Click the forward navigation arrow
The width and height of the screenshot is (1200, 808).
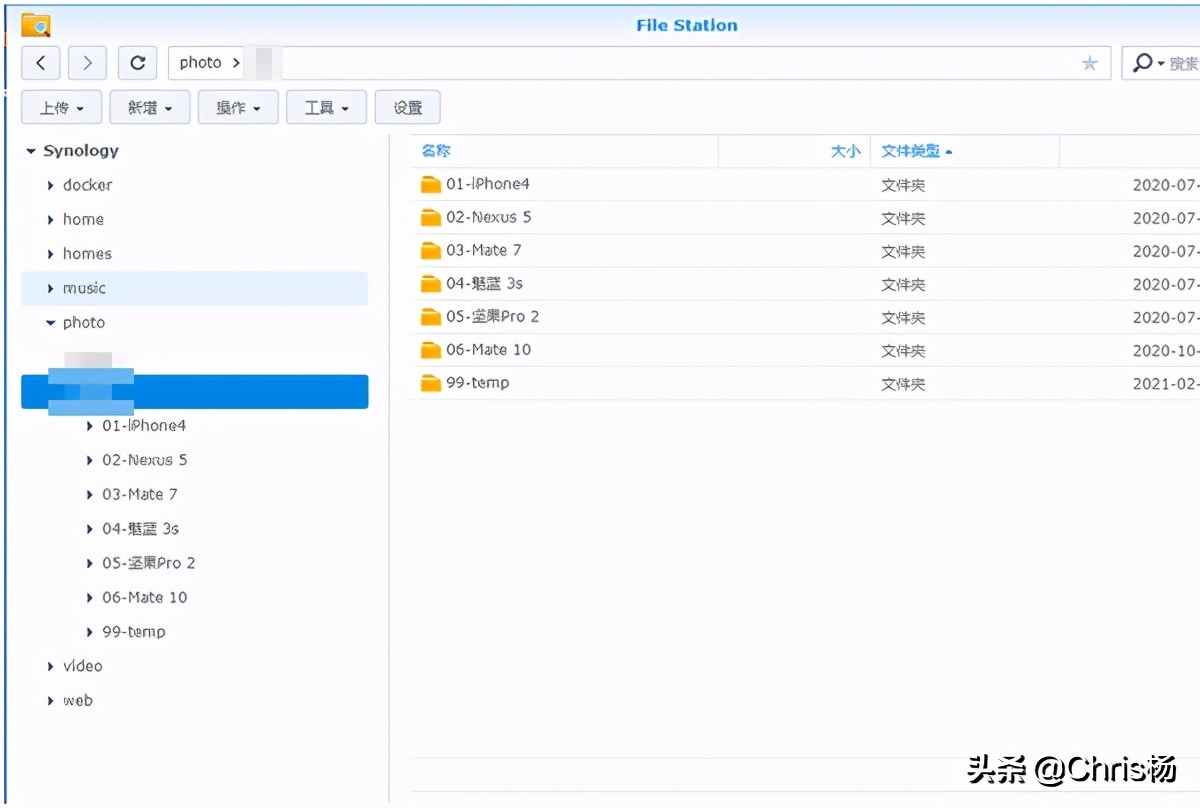click(87, 63)
